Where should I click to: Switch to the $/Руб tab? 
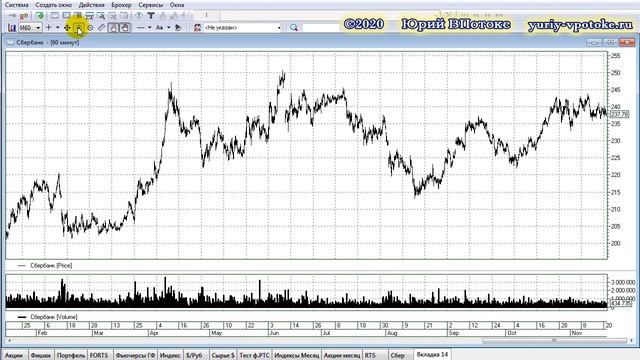(194, 355)
